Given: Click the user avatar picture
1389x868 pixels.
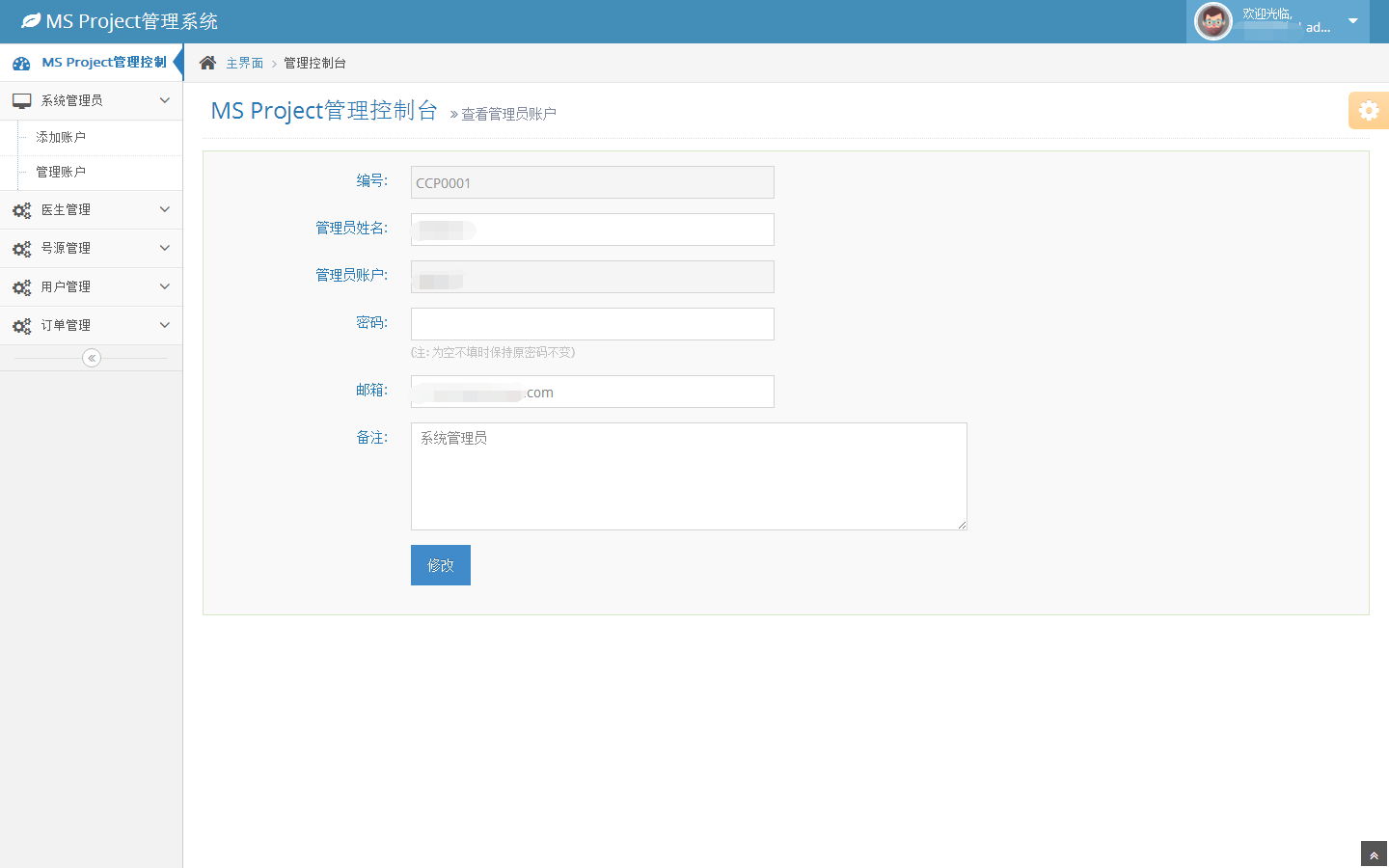Looking at the screenshot, I should (1212, 21).
